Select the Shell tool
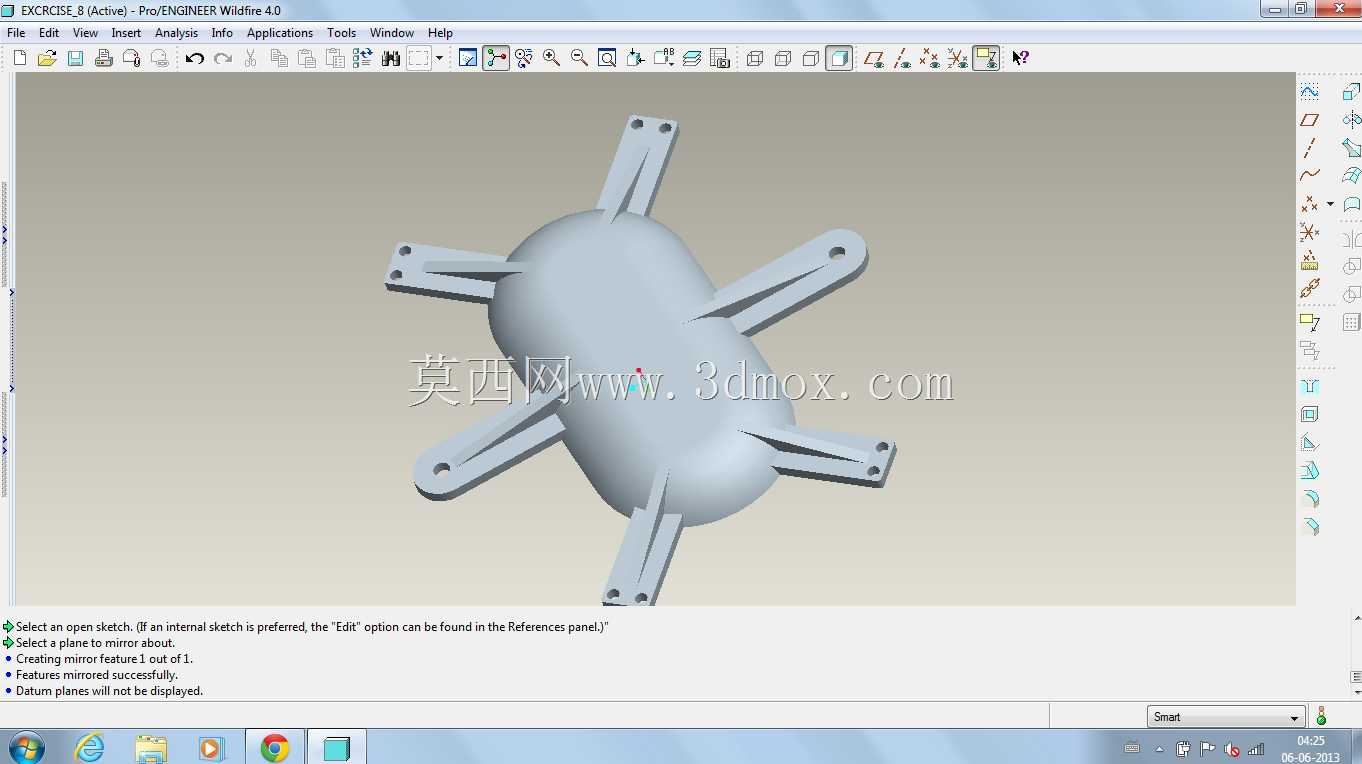The width and height of the screenshot is (1362, 764). 1309,414
